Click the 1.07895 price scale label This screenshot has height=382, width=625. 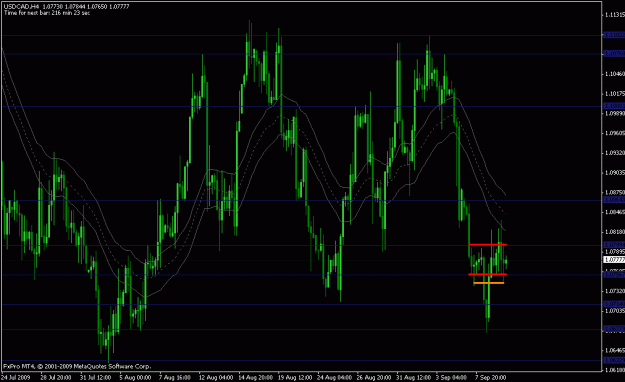point(615,252)
